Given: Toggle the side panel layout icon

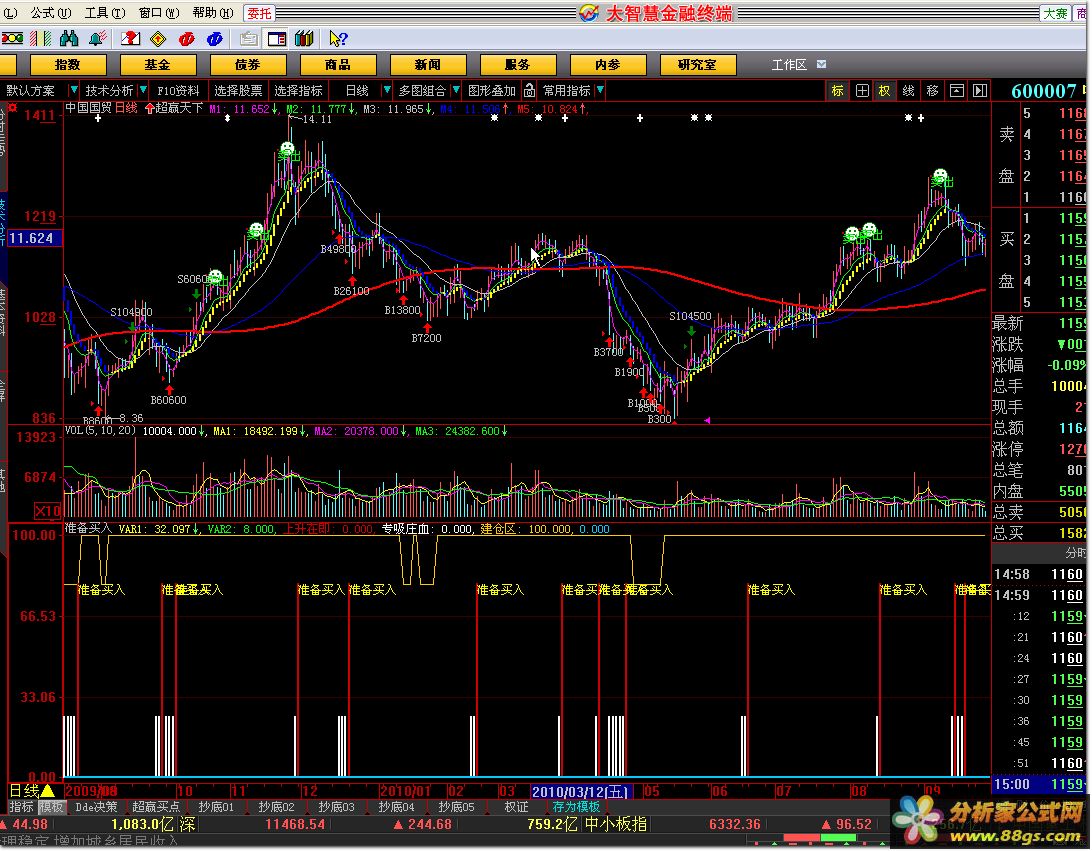Looking at the screenshot, I should [x=276, y=39].
